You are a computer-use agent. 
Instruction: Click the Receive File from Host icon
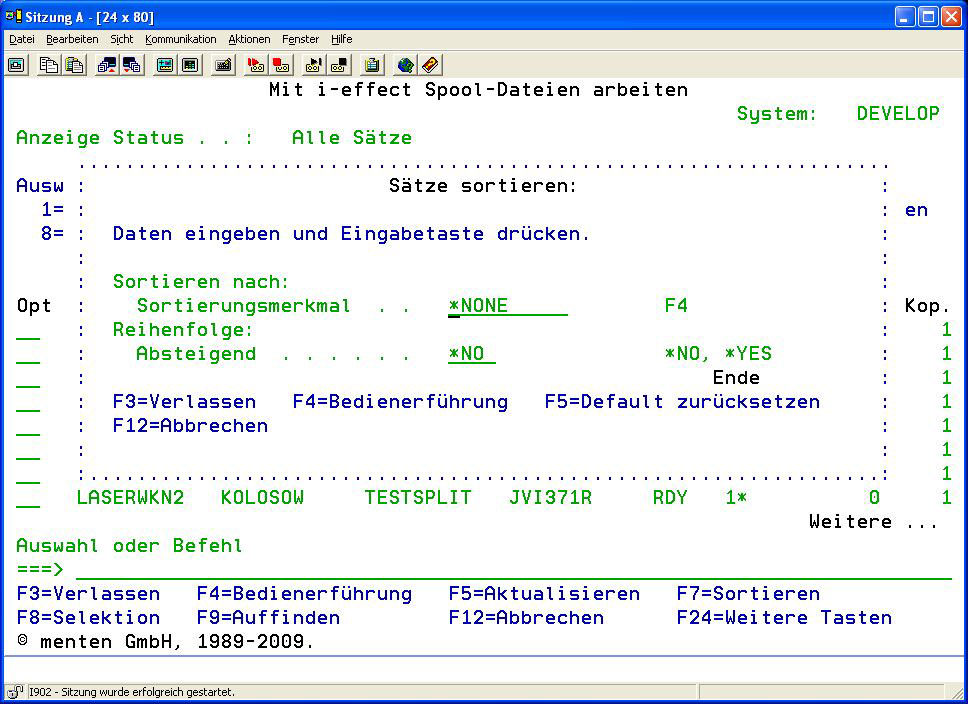coord(131,65)
